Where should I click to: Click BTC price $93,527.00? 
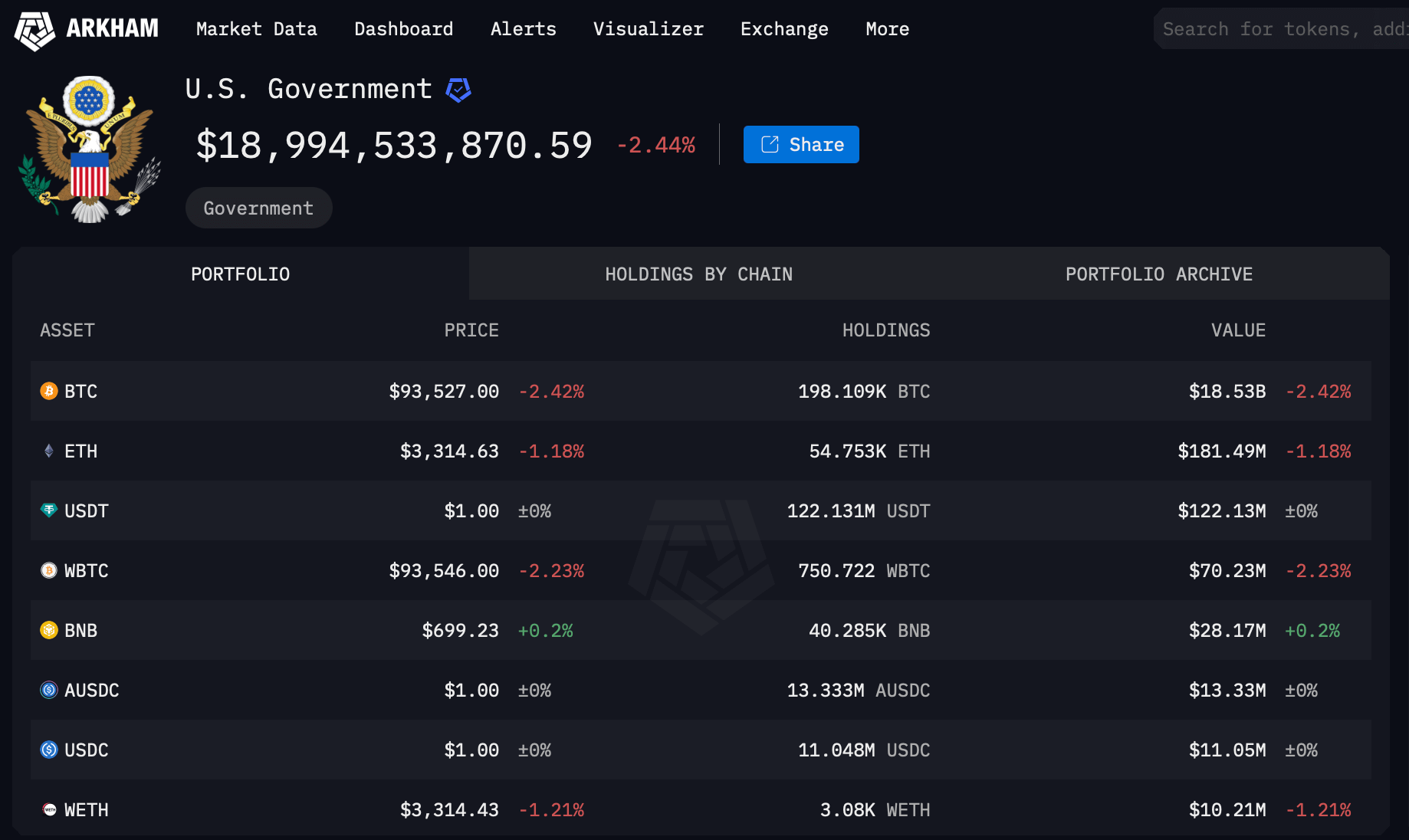coord(444,391)
